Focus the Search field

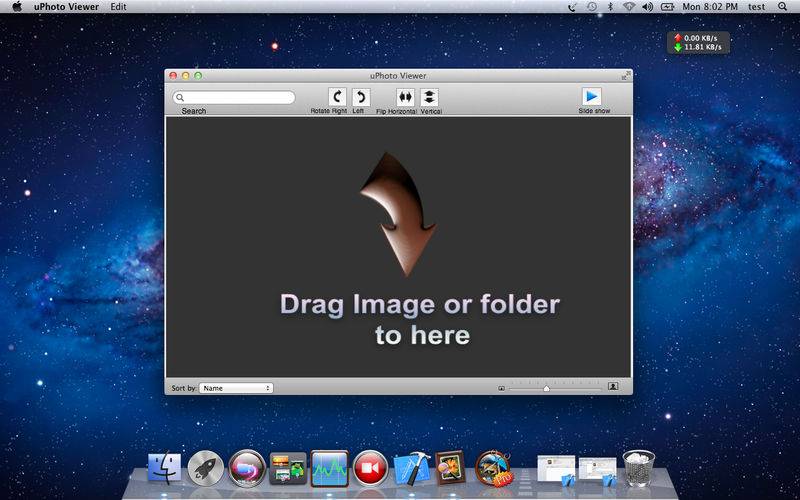[x=234, y=97]
